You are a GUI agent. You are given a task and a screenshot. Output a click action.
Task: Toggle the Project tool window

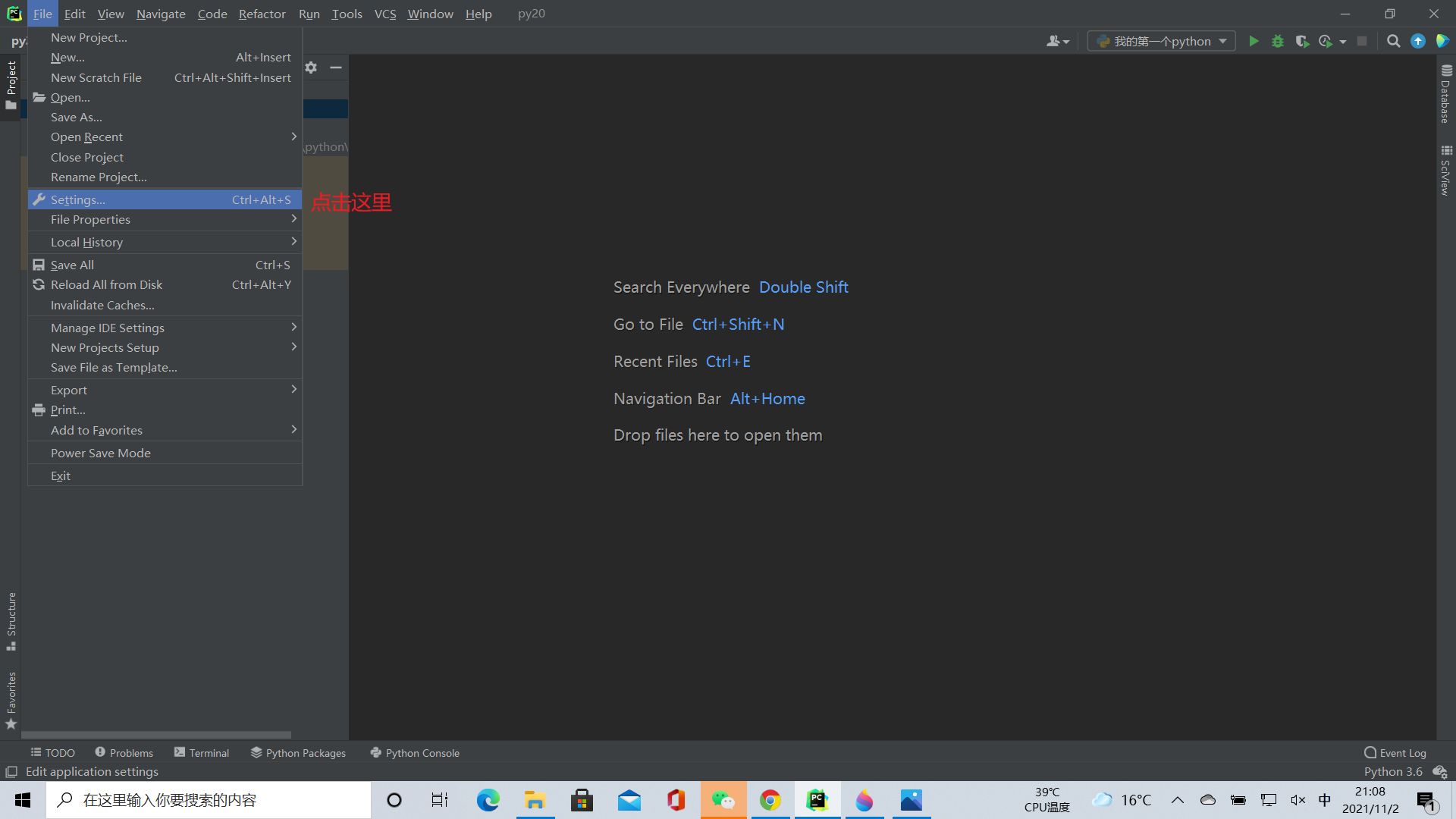pos(11,85)
